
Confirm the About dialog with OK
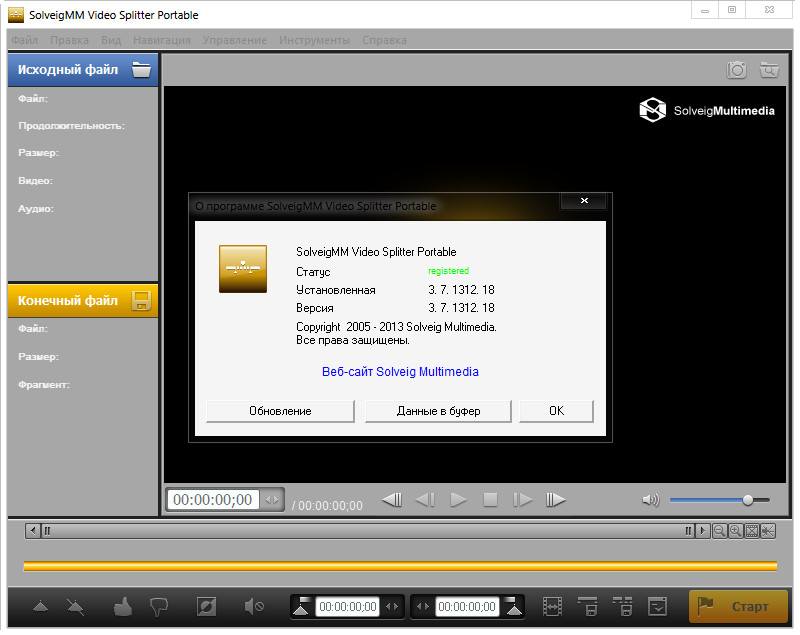coord(556,411)
